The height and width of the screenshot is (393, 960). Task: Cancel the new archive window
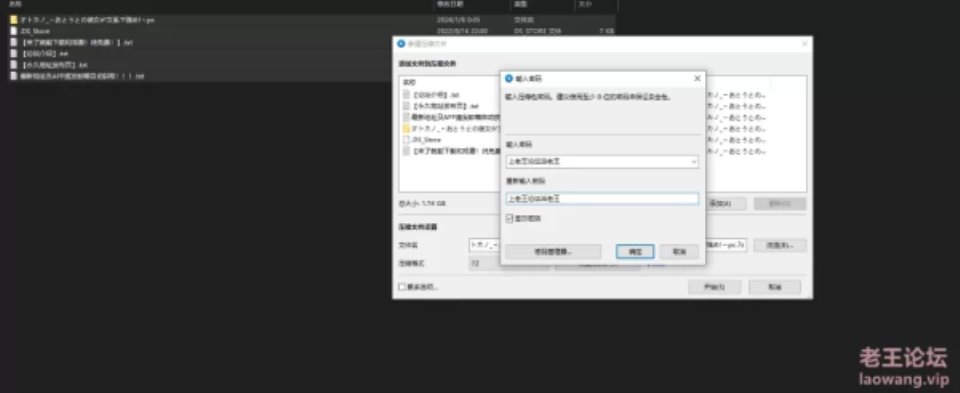click(x=774, y=287)
